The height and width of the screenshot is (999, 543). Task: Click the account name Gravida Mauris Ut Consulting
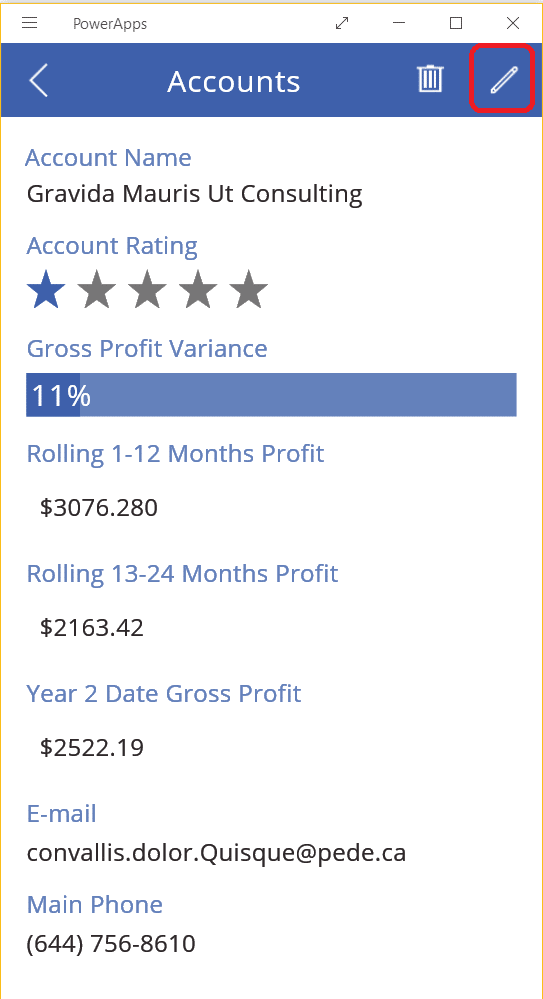pos(194,194)
